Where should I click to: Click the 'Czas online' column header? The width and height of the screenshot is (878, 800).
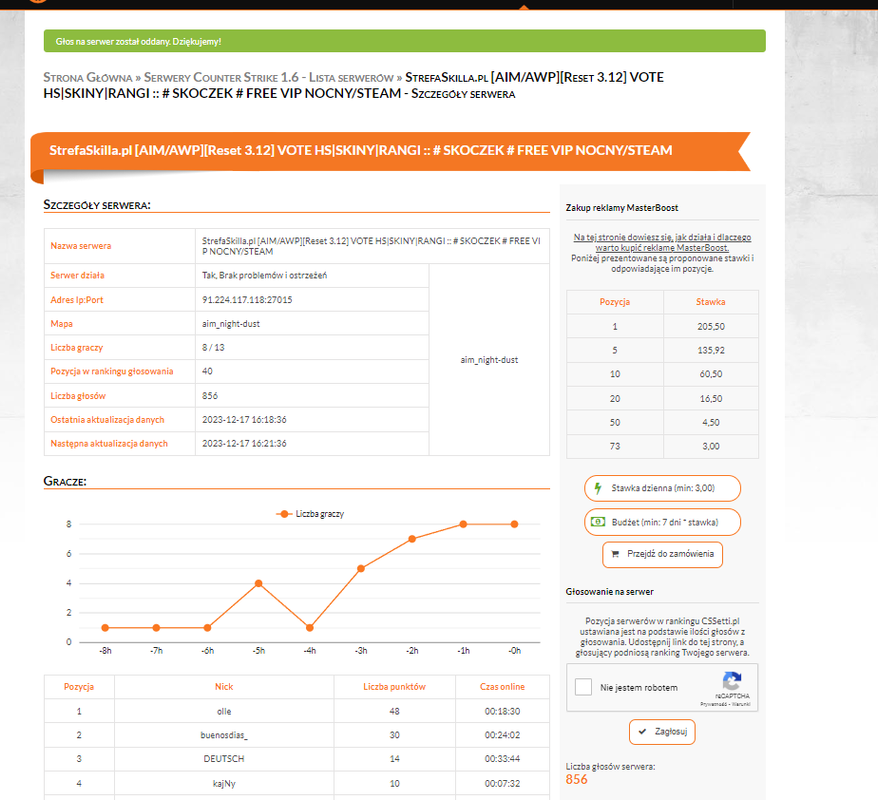pyautogui.click(x=502, y=686)
